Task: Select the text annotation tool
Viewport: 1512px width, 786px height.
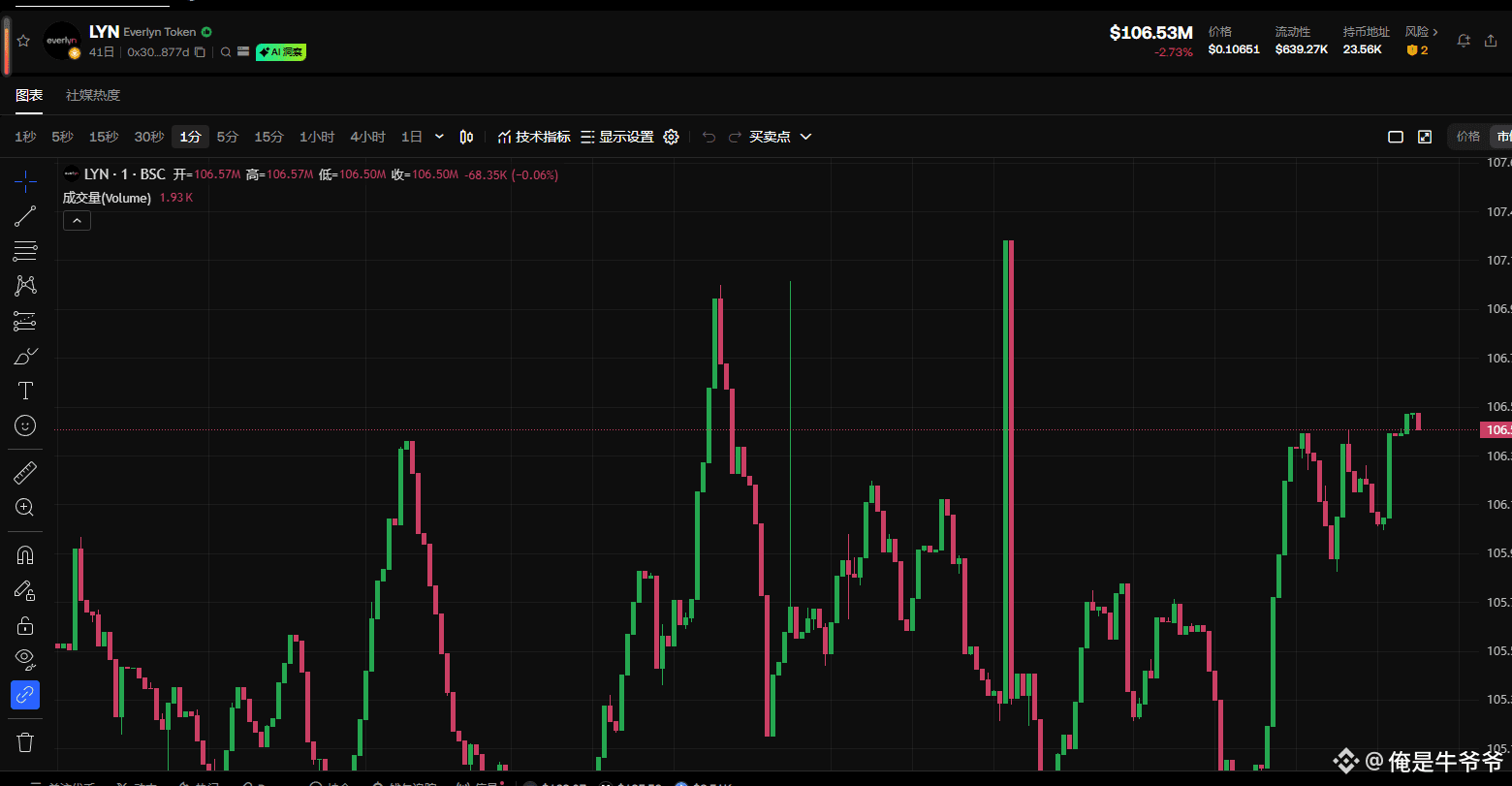Action: point(24,390)
